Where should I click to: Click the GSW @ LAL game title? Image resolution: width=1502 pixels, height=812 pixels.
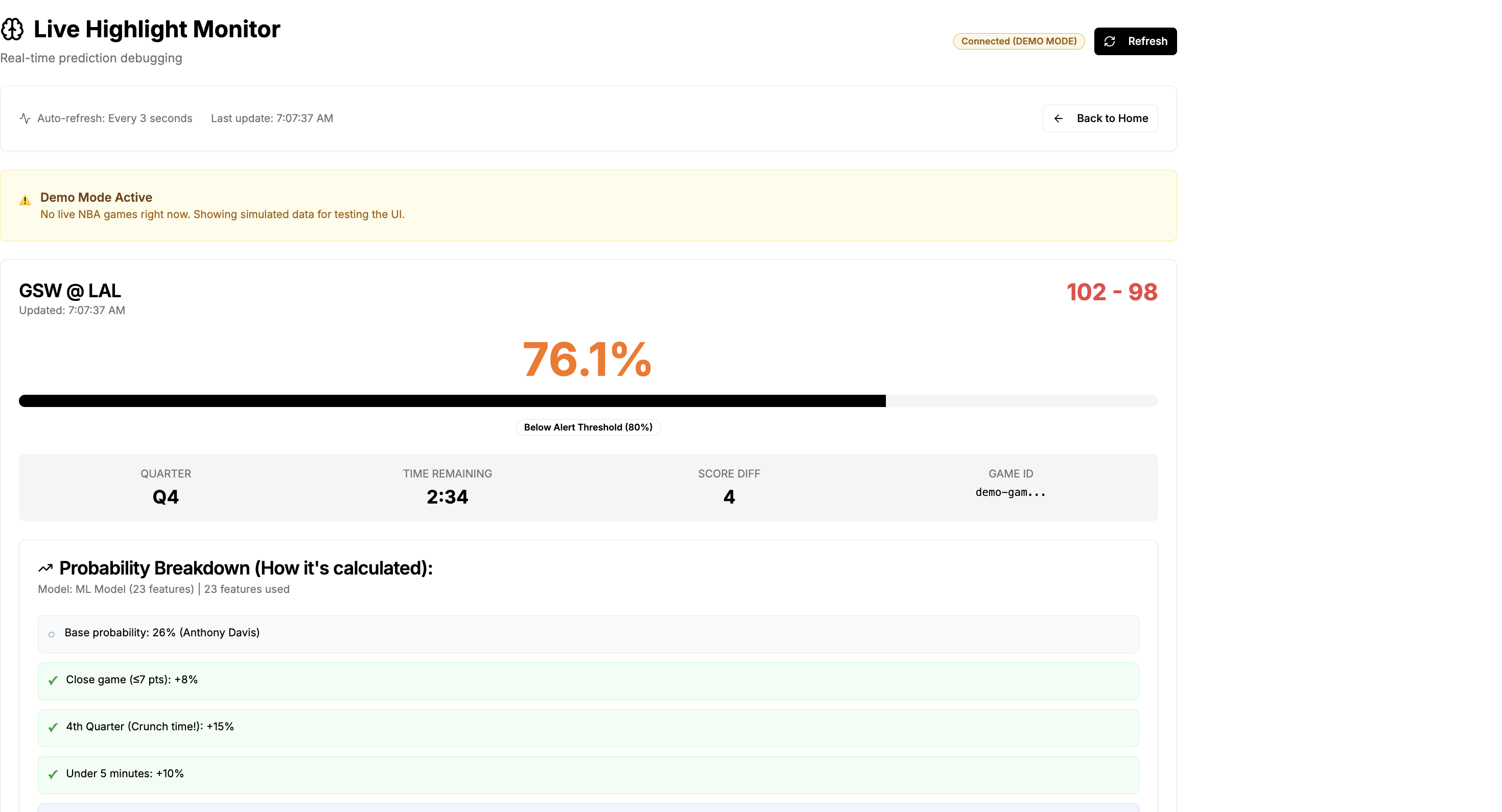pyautogui.click(x=70, y=290)
